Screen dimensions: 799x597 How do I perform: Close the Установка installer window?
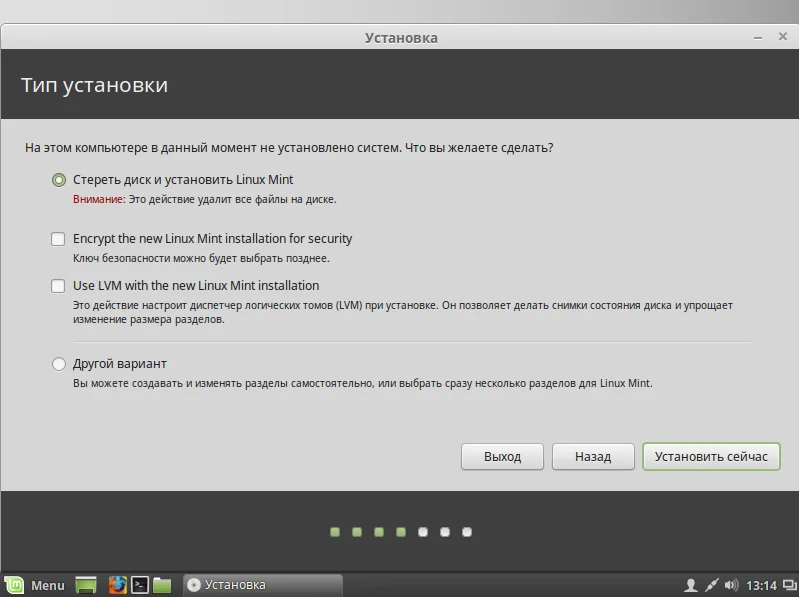pyautogui.click(x=783, y=37)
